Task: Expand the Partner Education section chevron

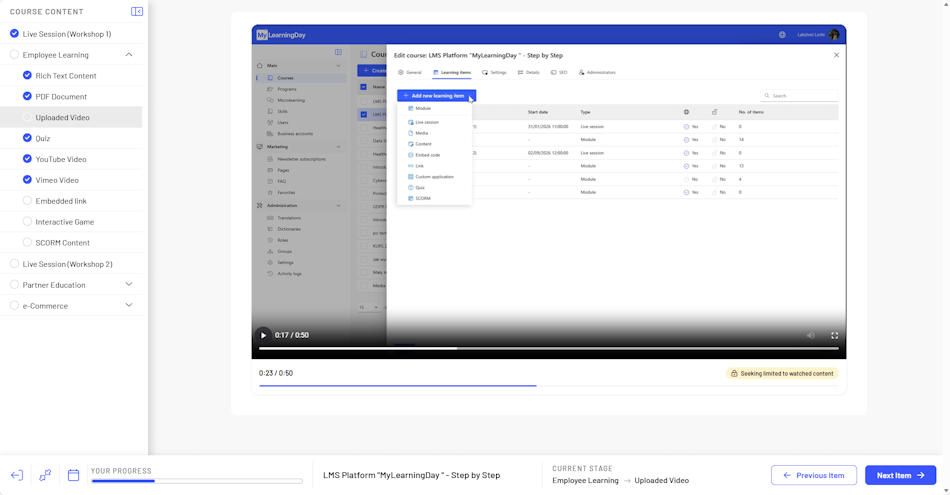Action: point(129,284)
